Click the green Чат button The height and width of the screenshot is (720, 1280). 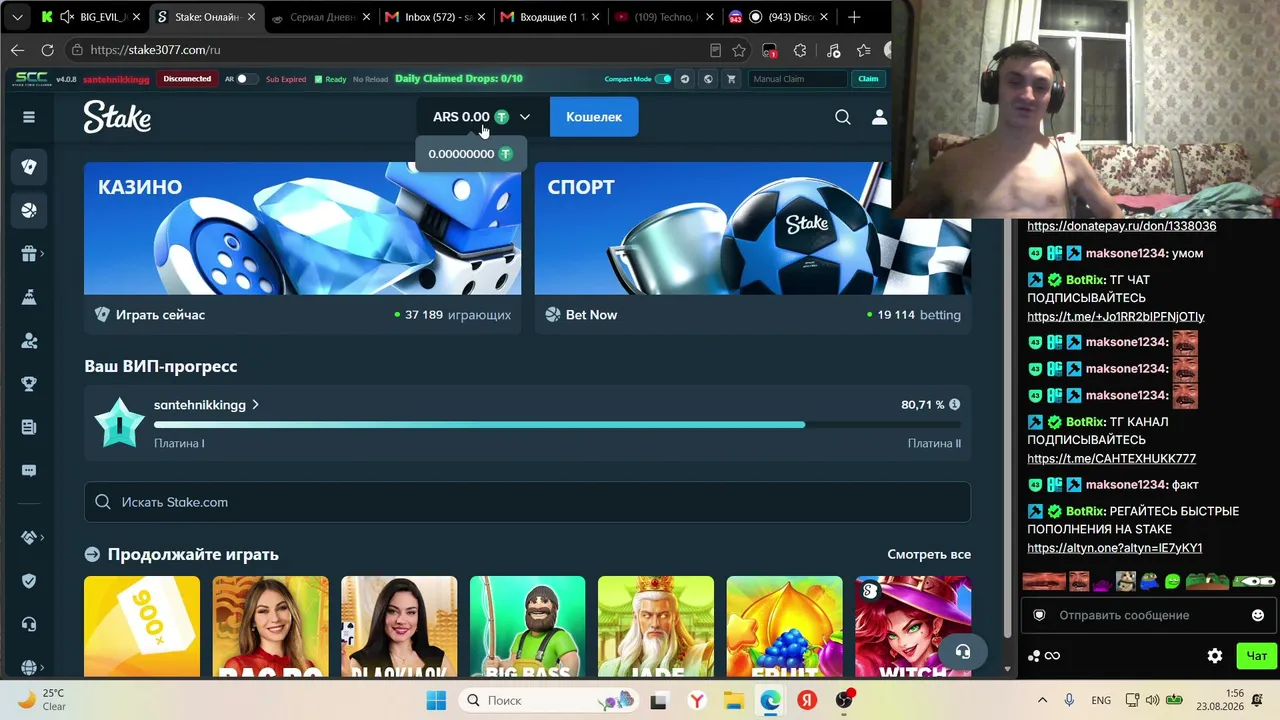(1257, 656)
